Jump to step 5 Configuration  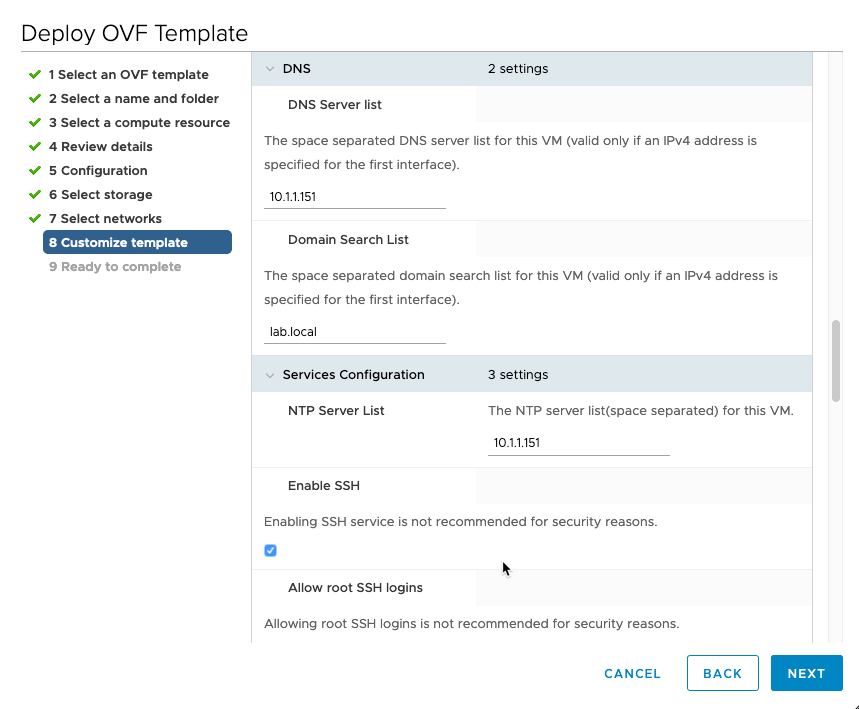(98, 170)
